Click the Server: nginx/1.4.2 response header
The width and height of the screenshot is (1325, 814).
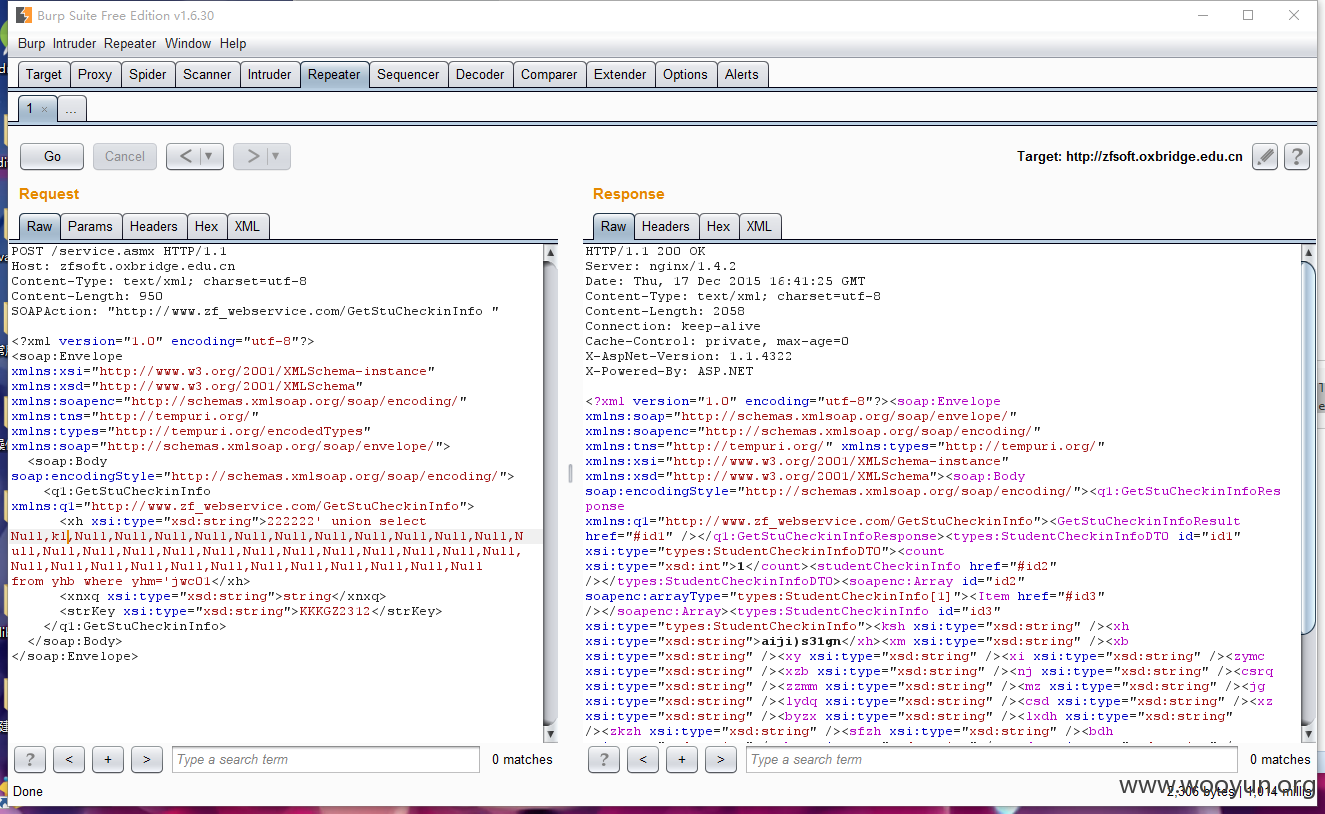pos(660,266)
